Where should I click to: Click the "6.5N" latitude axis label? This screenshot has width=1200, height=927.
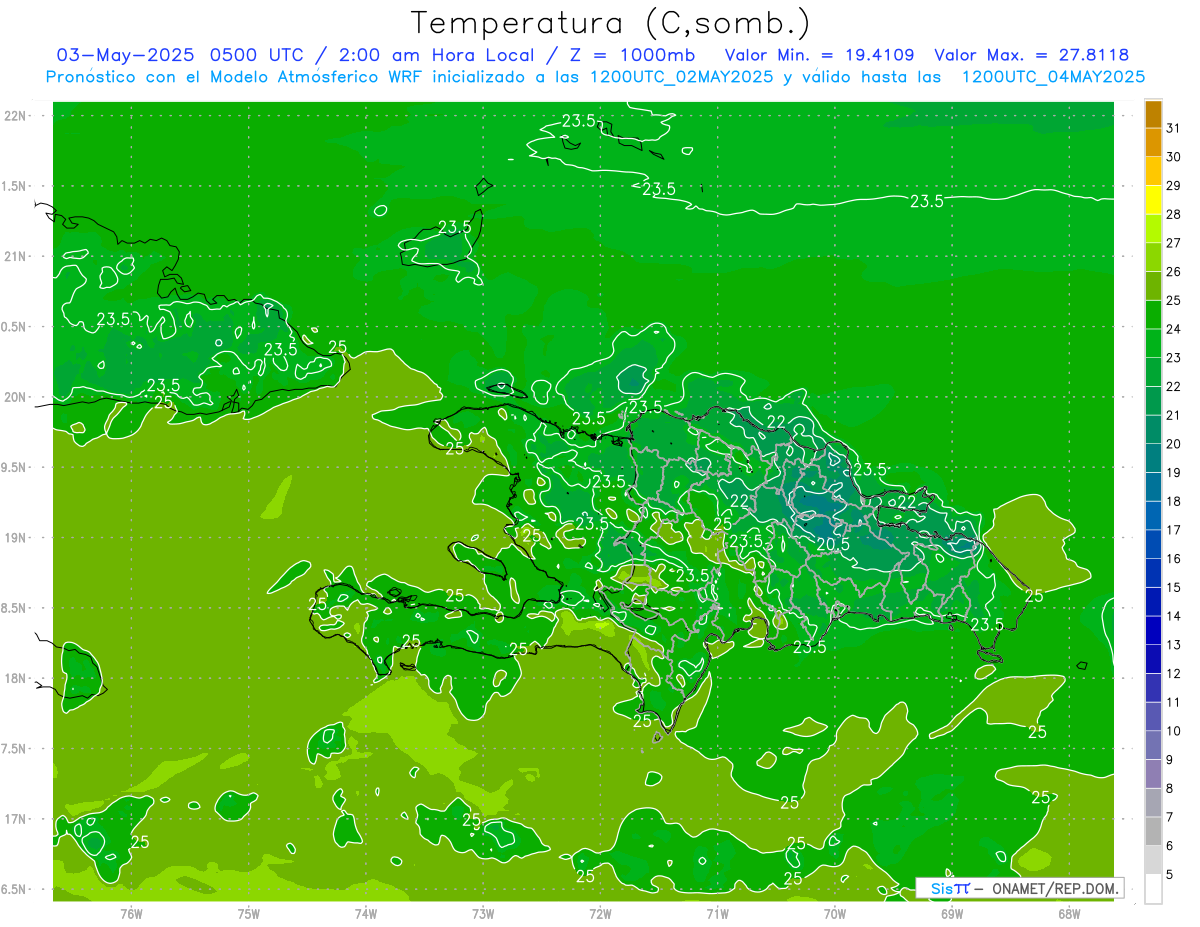[15, 889]
